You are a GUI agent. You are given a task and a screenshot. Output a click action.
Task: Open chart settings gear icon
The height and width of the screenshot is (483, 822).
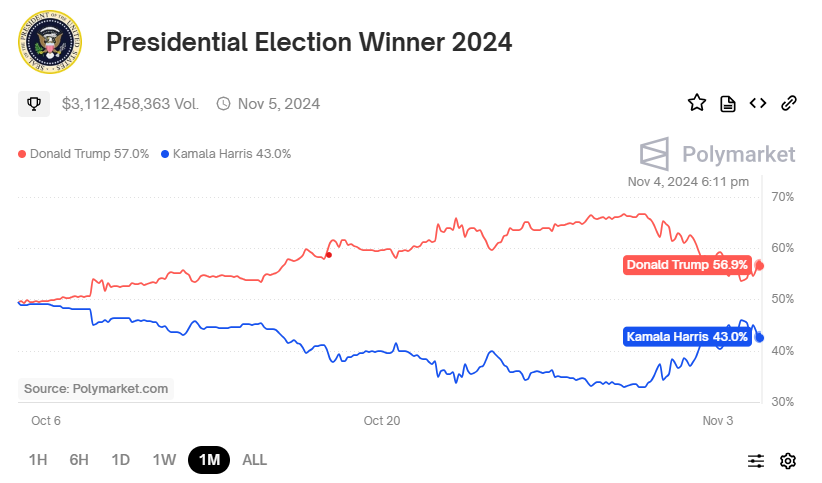point(788,460)
